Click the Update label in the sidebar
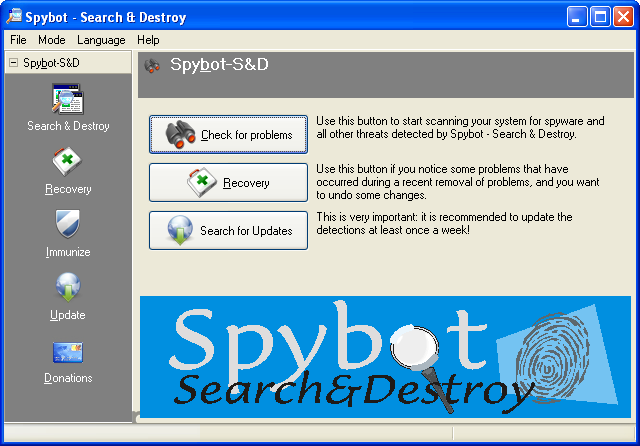The image size is (640, 446). (68, 315)
